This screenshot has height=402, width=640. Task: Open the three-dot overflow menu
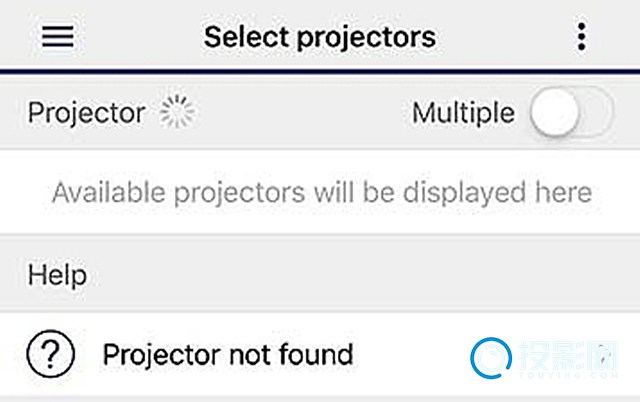[582, 37]
